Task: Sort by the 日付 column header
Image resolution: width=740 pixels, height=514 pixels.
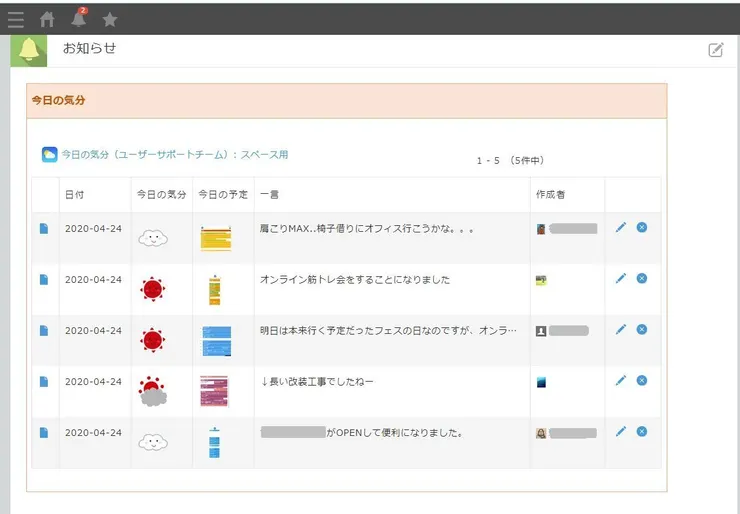Action: tap(75, 194)
